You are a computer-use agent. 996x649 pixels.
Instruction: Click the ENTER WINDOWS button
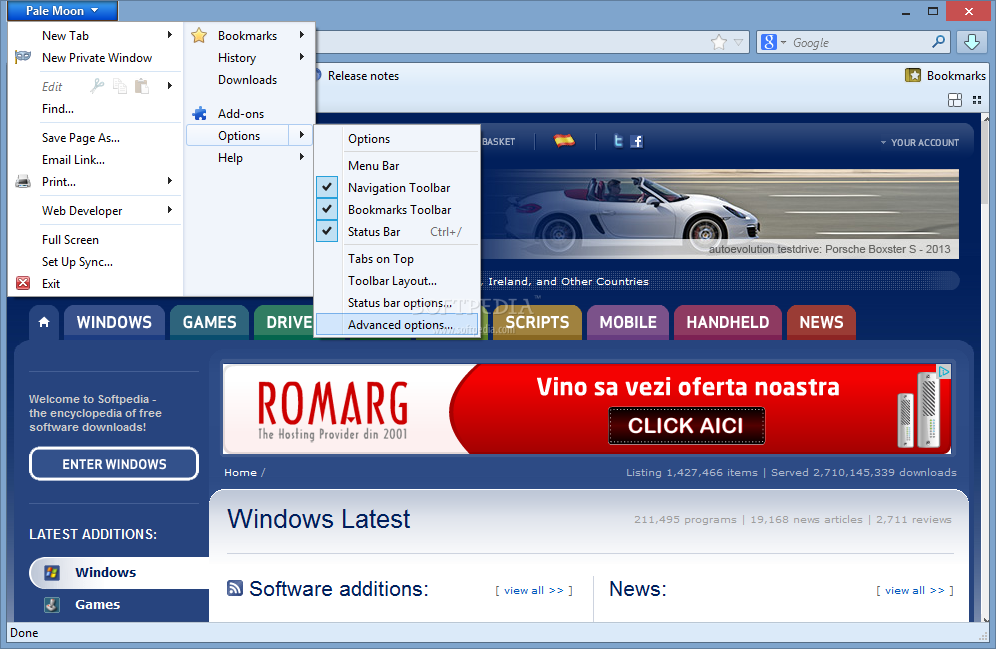[x=114, y=464]
